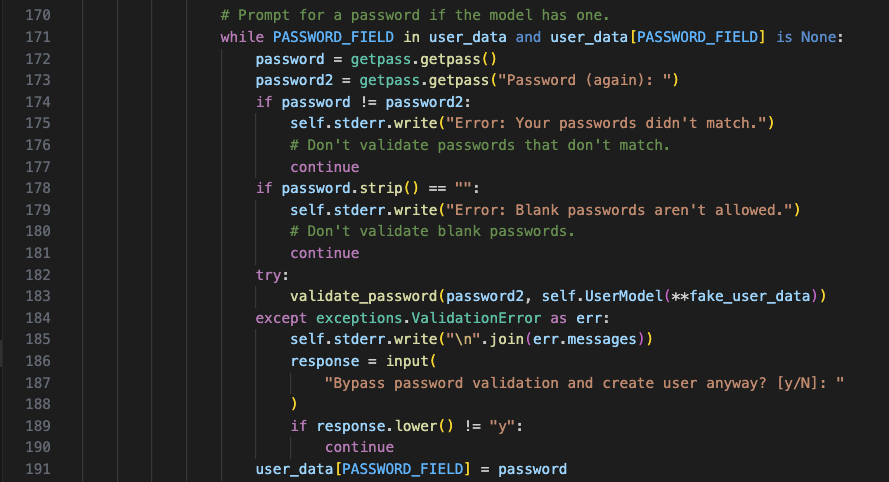Place cursor on 'None' at line 171
This screenshot has height=482, width=889.
pos(818,37)
